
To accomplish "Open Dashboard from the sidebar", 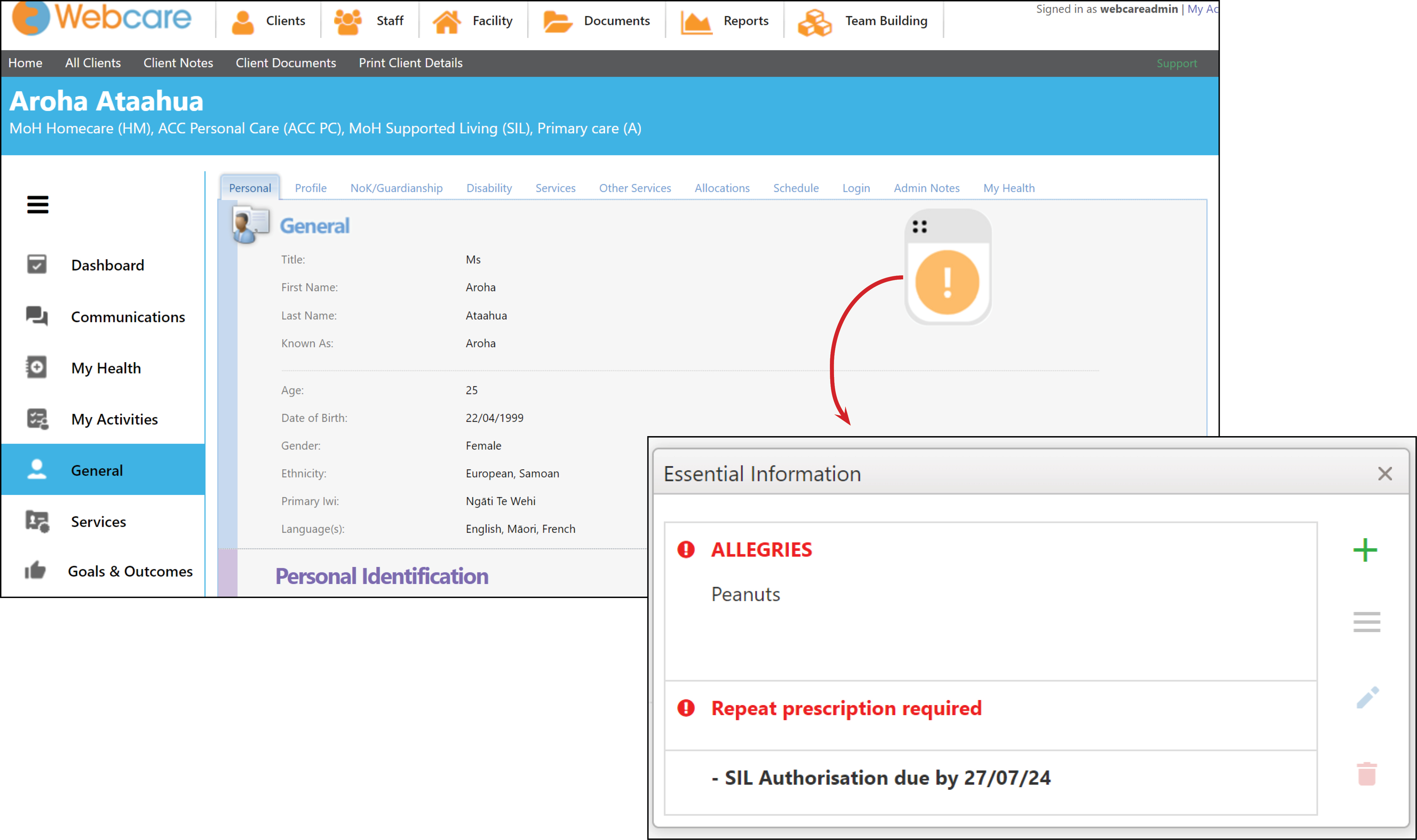I will [x=107, y=265].
